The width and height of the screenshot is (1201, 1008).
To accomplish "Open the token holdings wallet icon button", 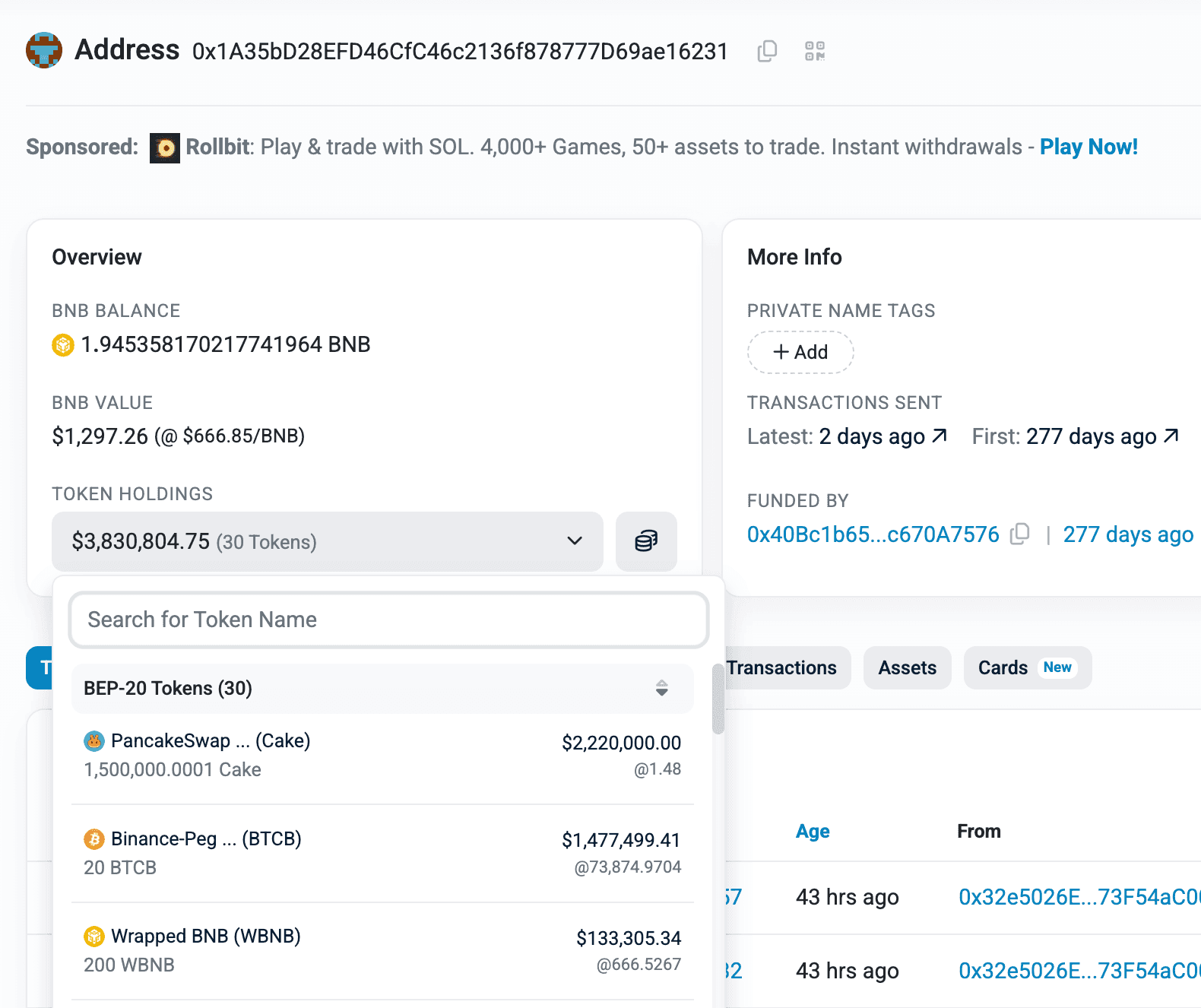I will [645, 541].
